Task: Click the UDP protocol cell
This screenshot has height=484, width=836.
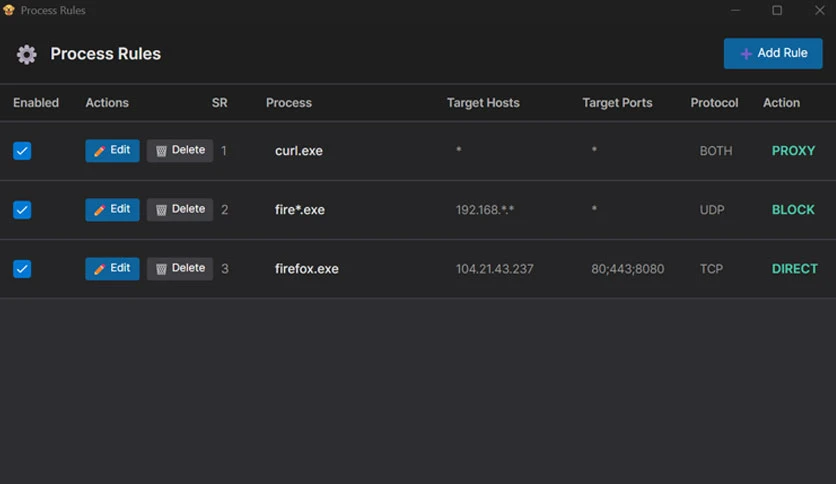Action: tap(712, 209)
